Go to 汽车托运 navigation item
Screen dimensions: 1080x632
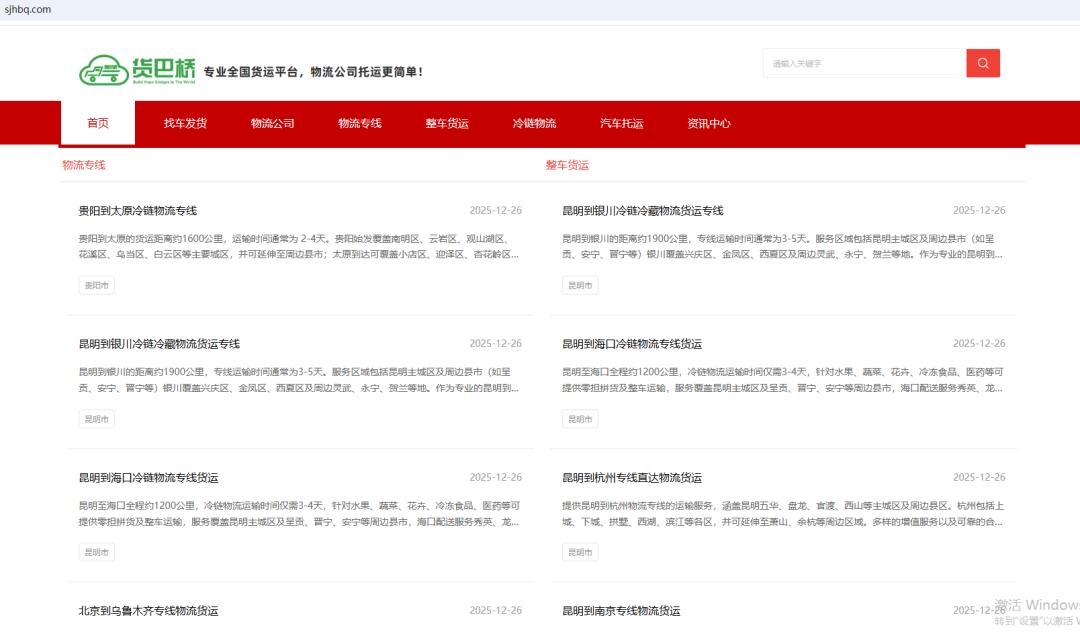point(621,123)
